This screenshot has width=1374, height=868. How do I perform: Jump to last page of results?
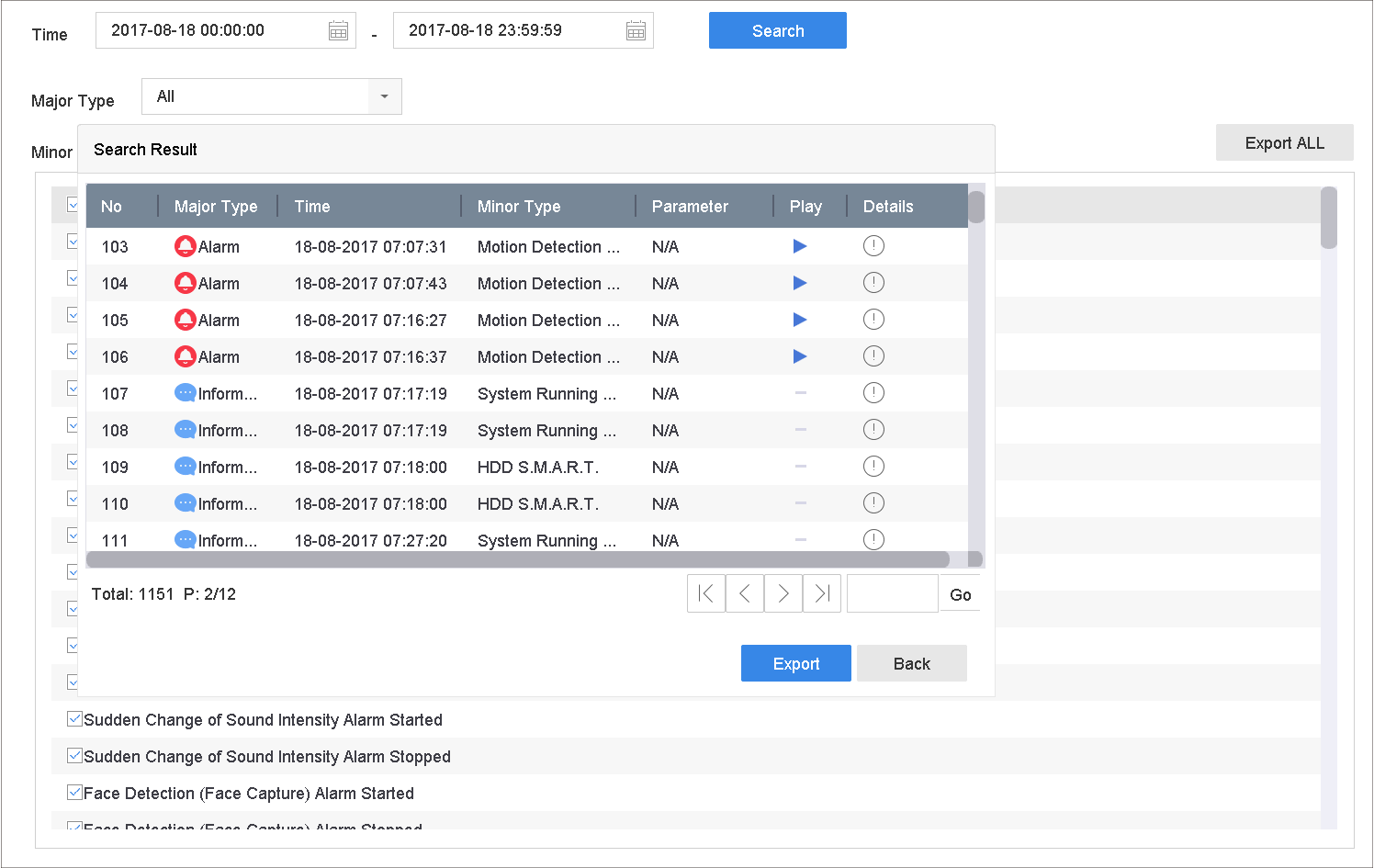pyautogui.click(x=822, y=594)
